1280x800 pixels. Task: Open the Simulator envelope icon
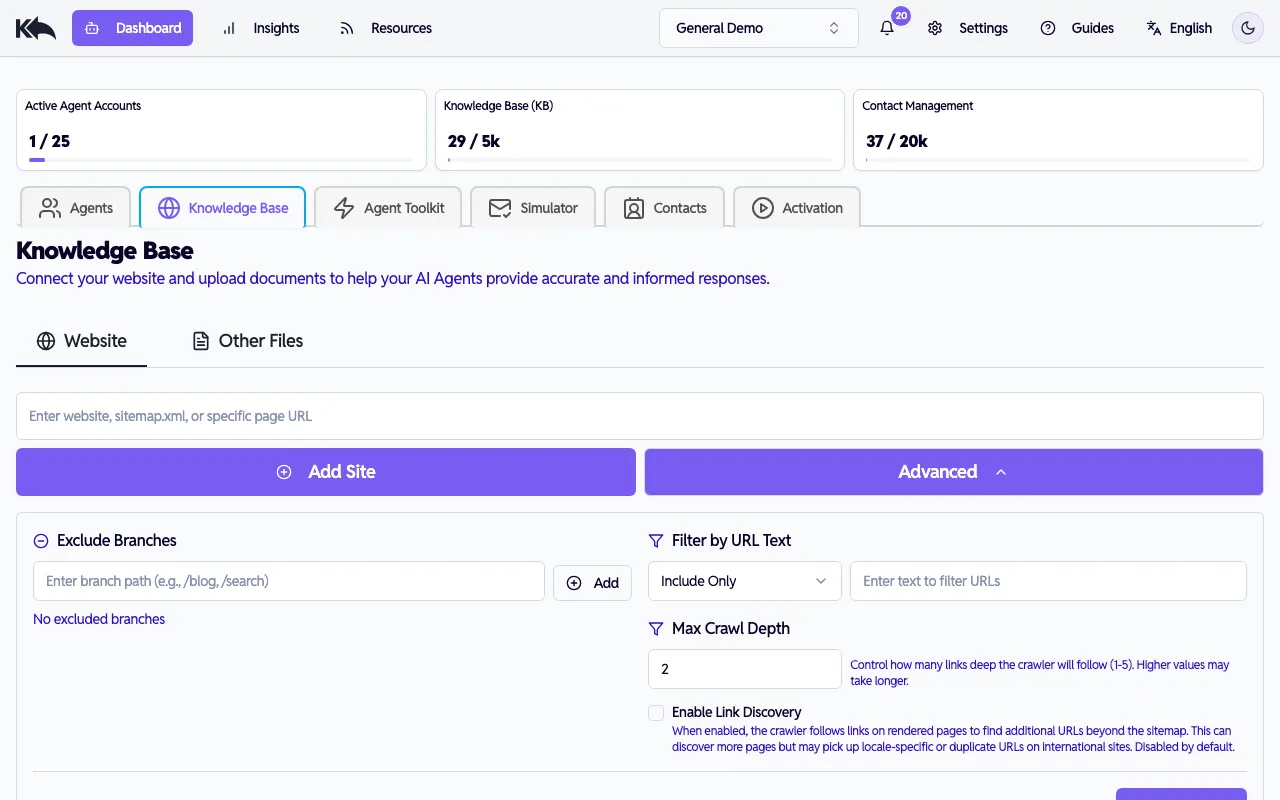500,208
